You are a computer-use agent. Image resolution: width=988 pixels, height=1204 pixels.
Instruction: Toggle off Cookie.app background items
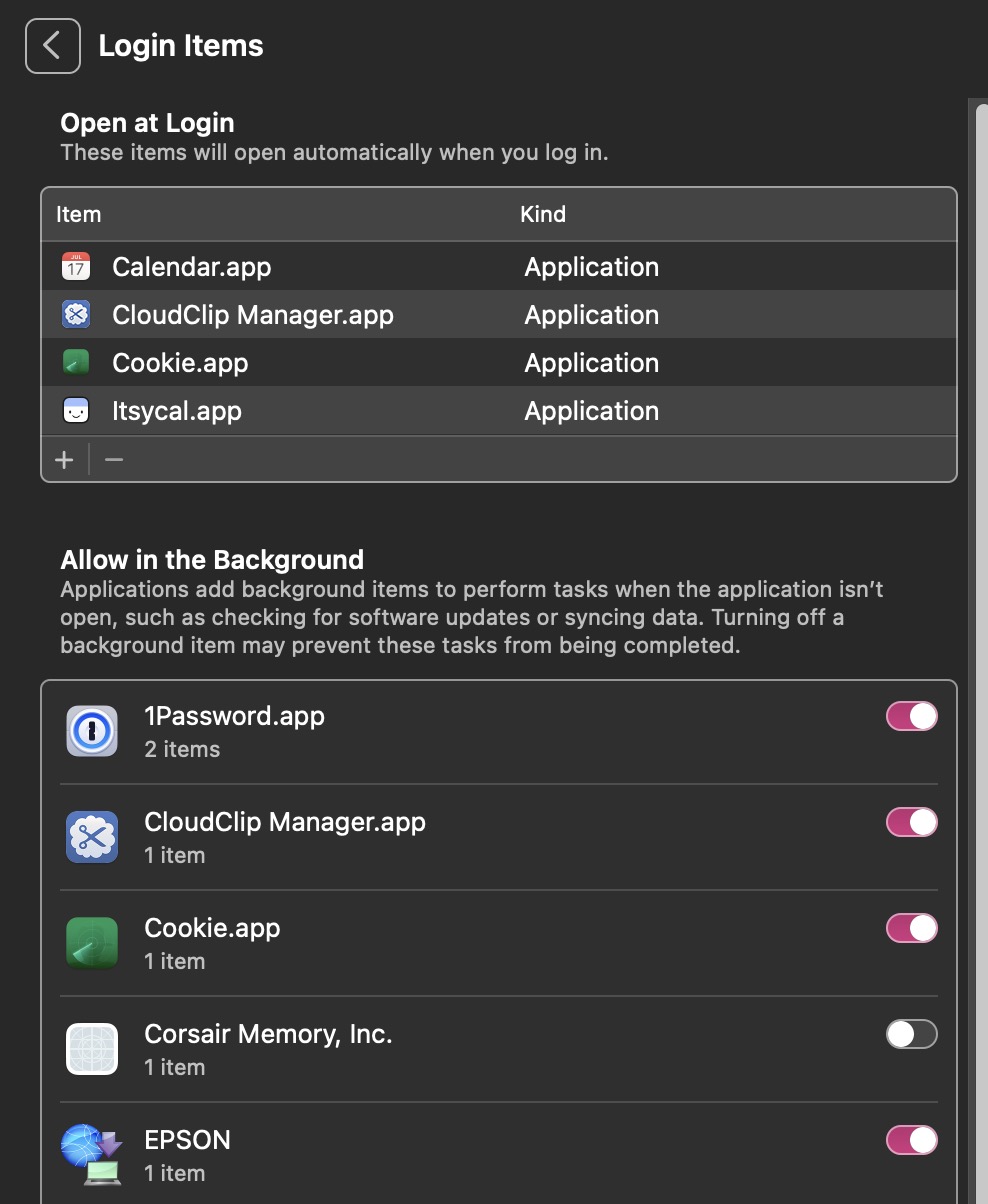click(912, 928)
